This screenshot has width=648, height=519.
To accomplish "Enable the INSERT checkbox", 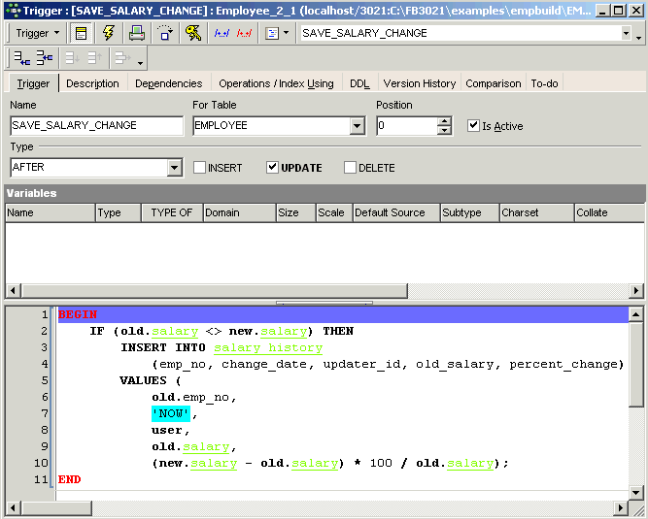I will pos(200,167).
